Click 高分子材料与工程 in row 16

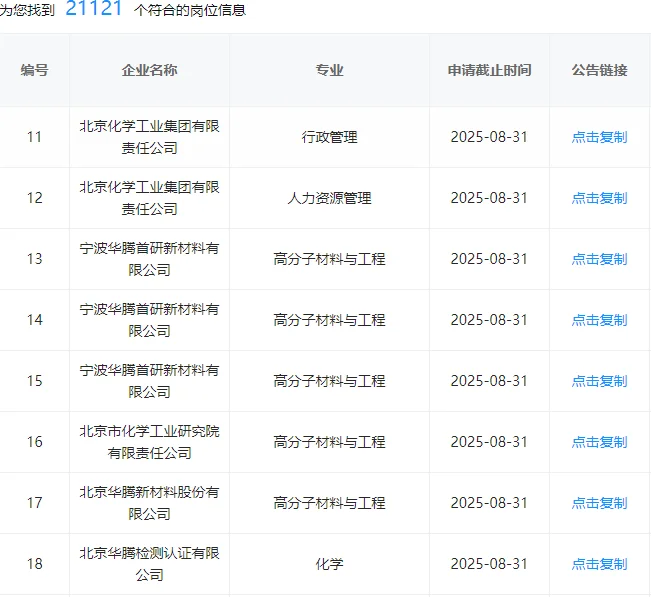[329, 442]
